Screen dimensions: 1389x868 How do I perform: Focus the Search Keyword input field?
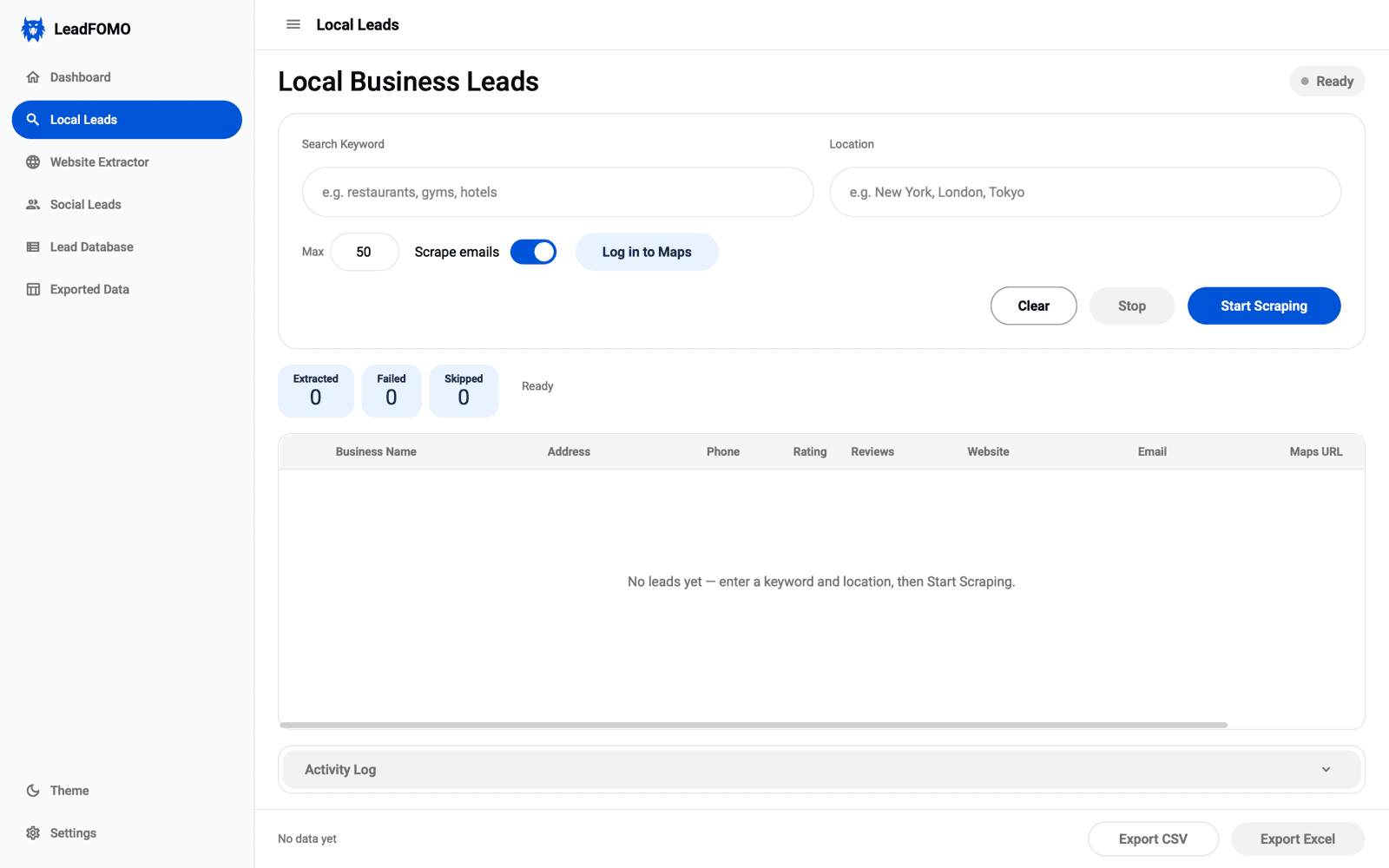557,192
